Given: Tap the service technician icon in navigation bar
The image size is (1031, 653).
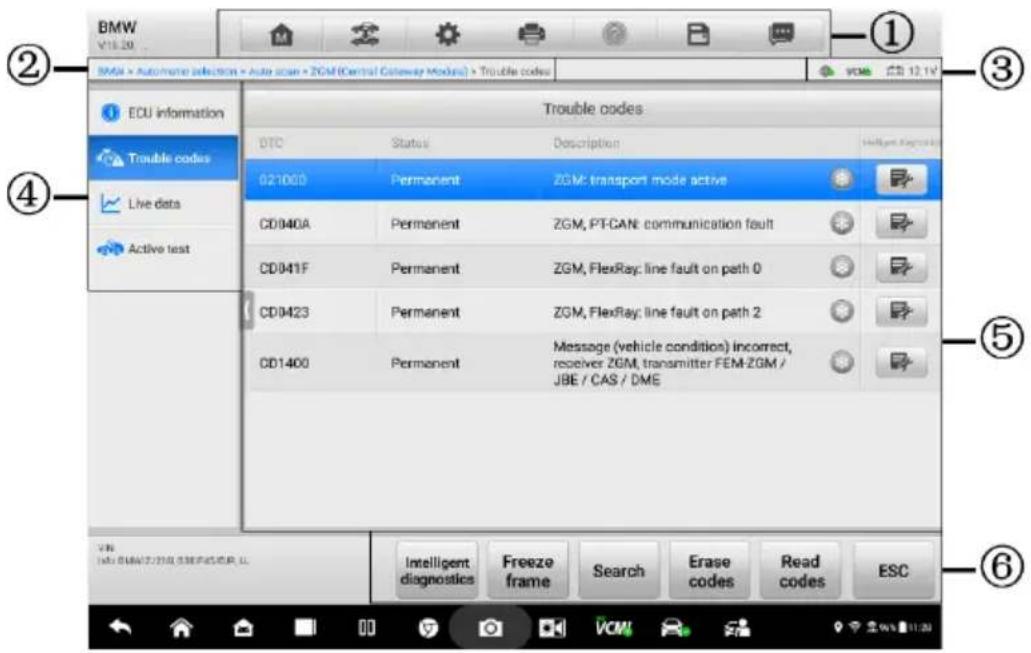Looking at the screenshot, I should [x=737, y=629].
